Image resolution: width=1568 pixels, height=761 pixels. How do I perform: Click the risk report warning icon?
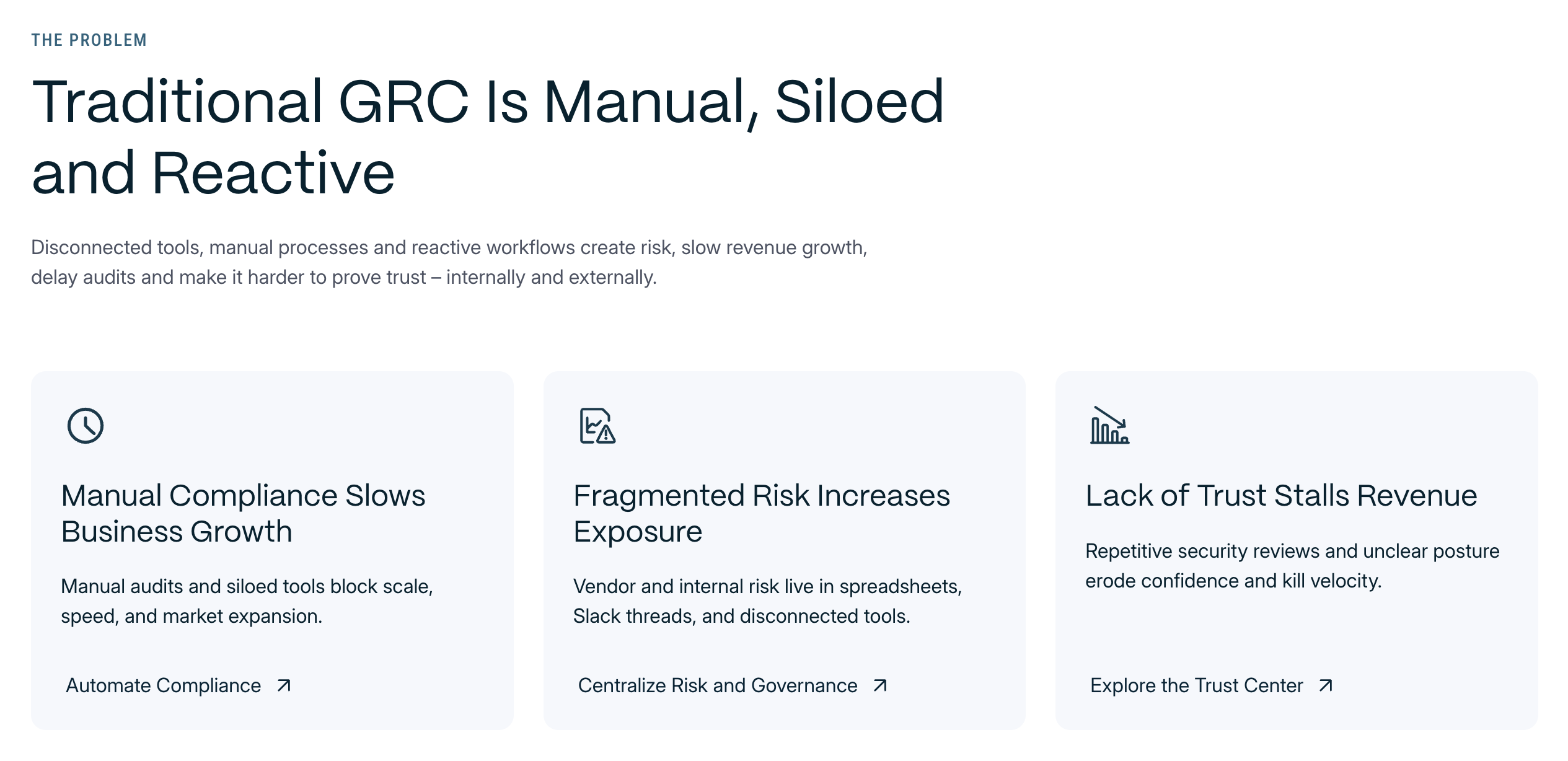click(x=597, y=426)
